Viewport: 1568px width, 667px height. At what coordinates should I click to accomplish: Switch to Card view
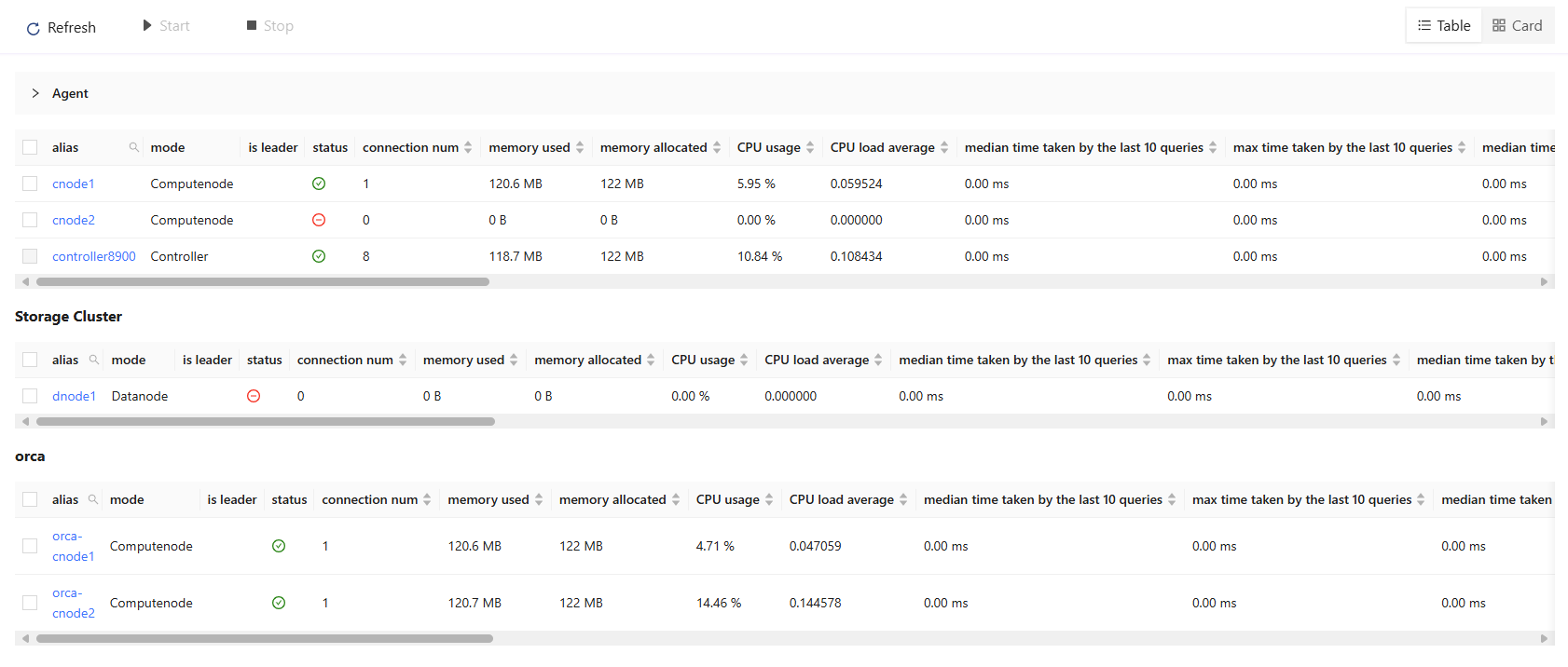(x=1518, y=26)
